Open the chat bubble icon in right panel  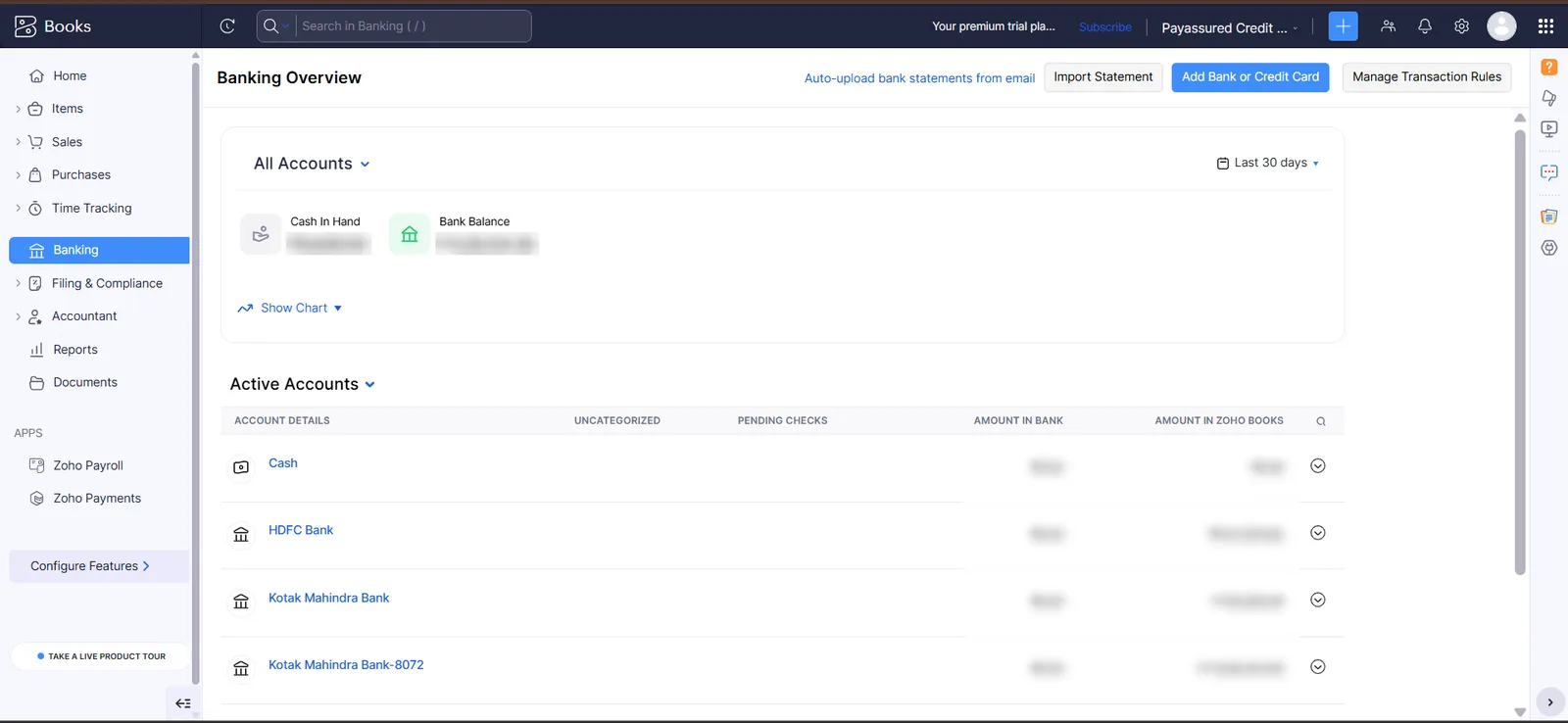[1548, 172]
